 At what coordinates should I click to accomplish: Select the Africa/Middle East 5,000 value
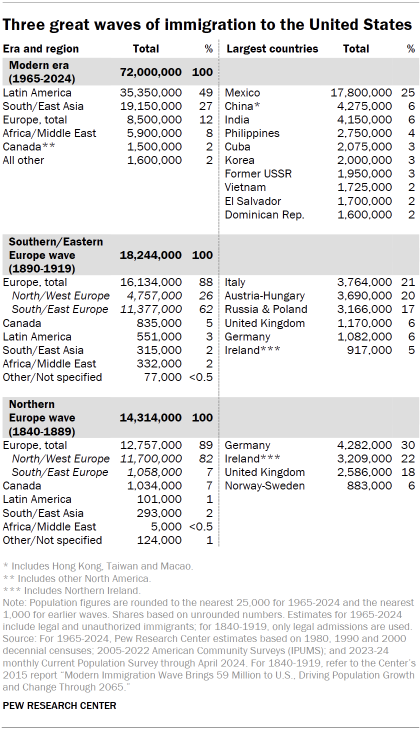point(166,527)
